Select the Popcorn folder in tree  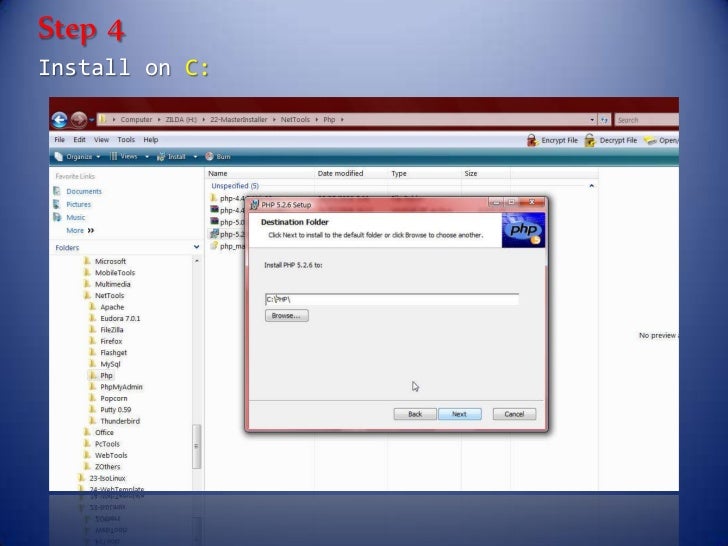coord(114,398)
